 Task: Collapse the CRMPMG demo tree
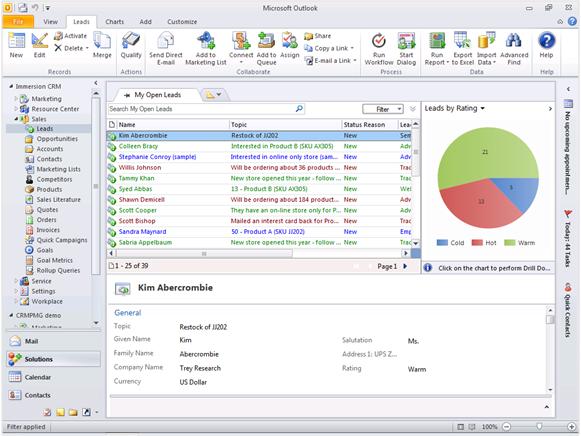[x=11, y=315]
